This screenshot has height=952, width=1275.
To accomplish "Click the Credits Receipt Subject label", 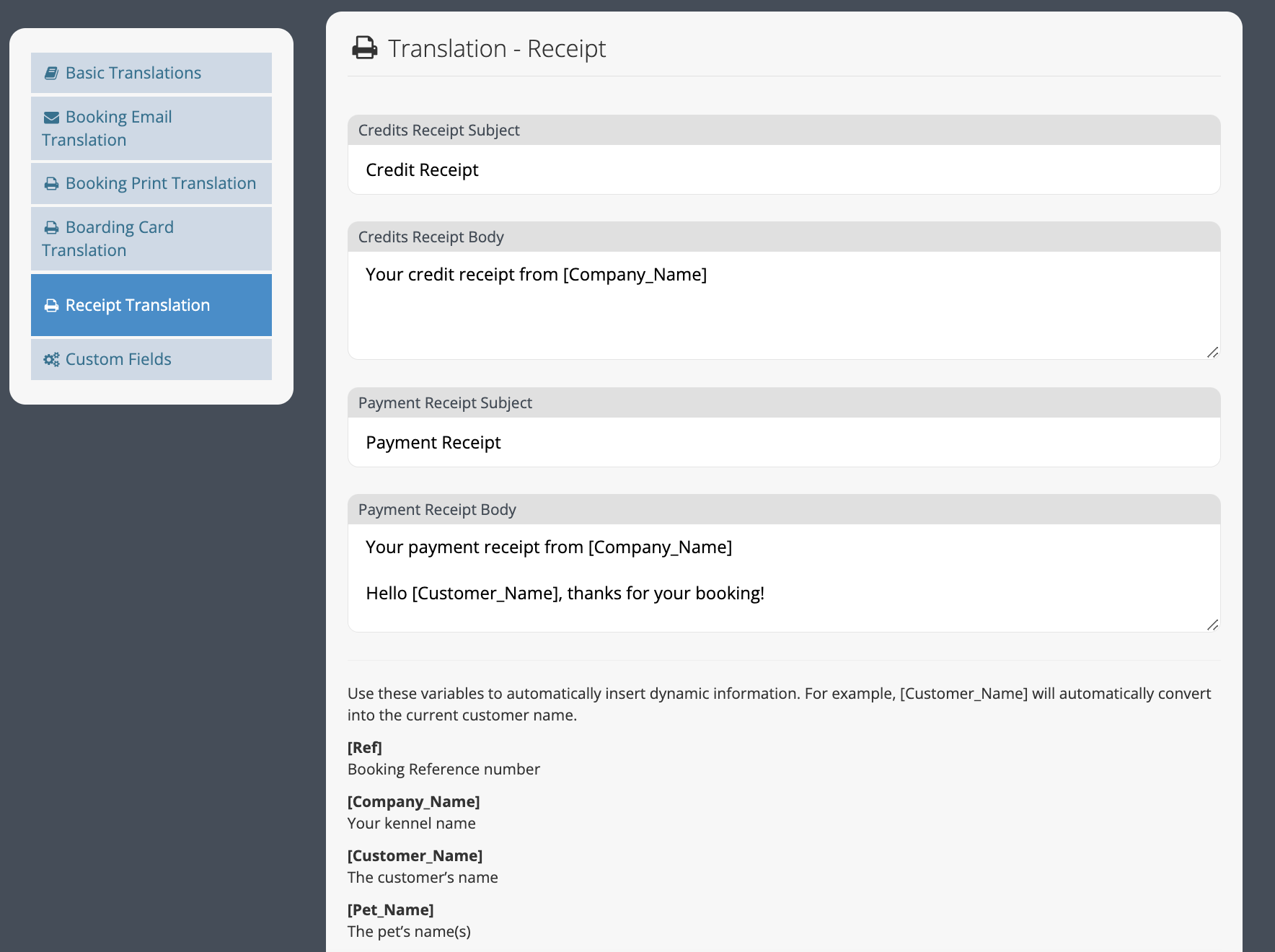I will (438, 130).
